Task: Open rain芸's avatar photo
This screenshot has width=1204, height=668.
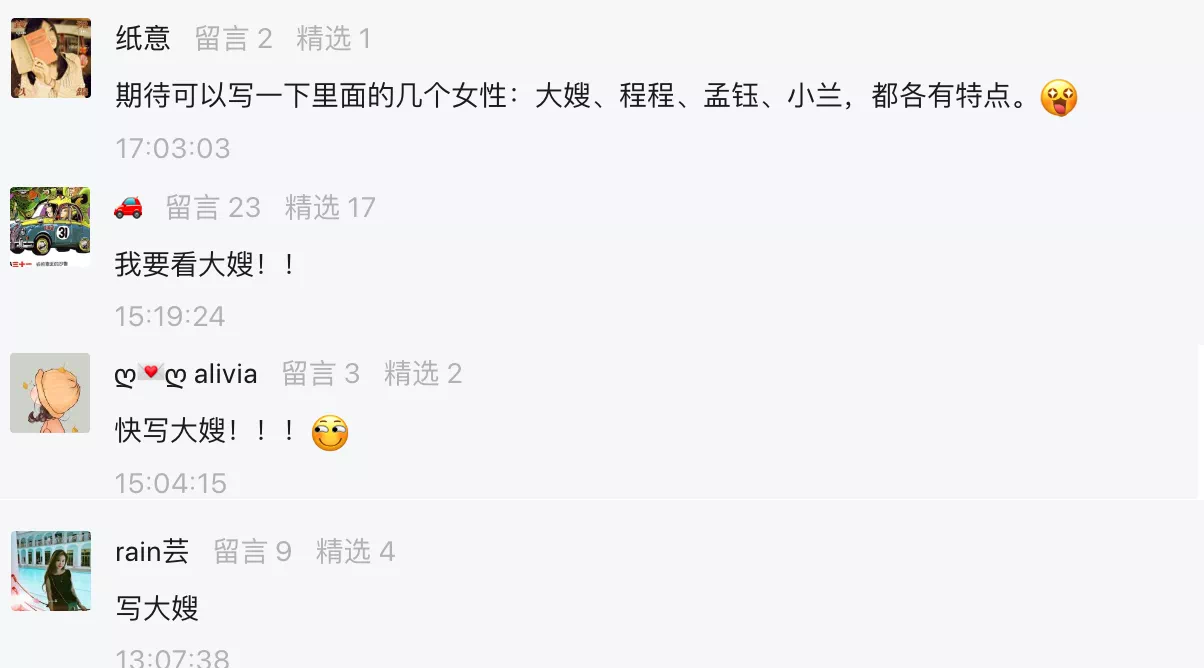Action: point(50,571)
